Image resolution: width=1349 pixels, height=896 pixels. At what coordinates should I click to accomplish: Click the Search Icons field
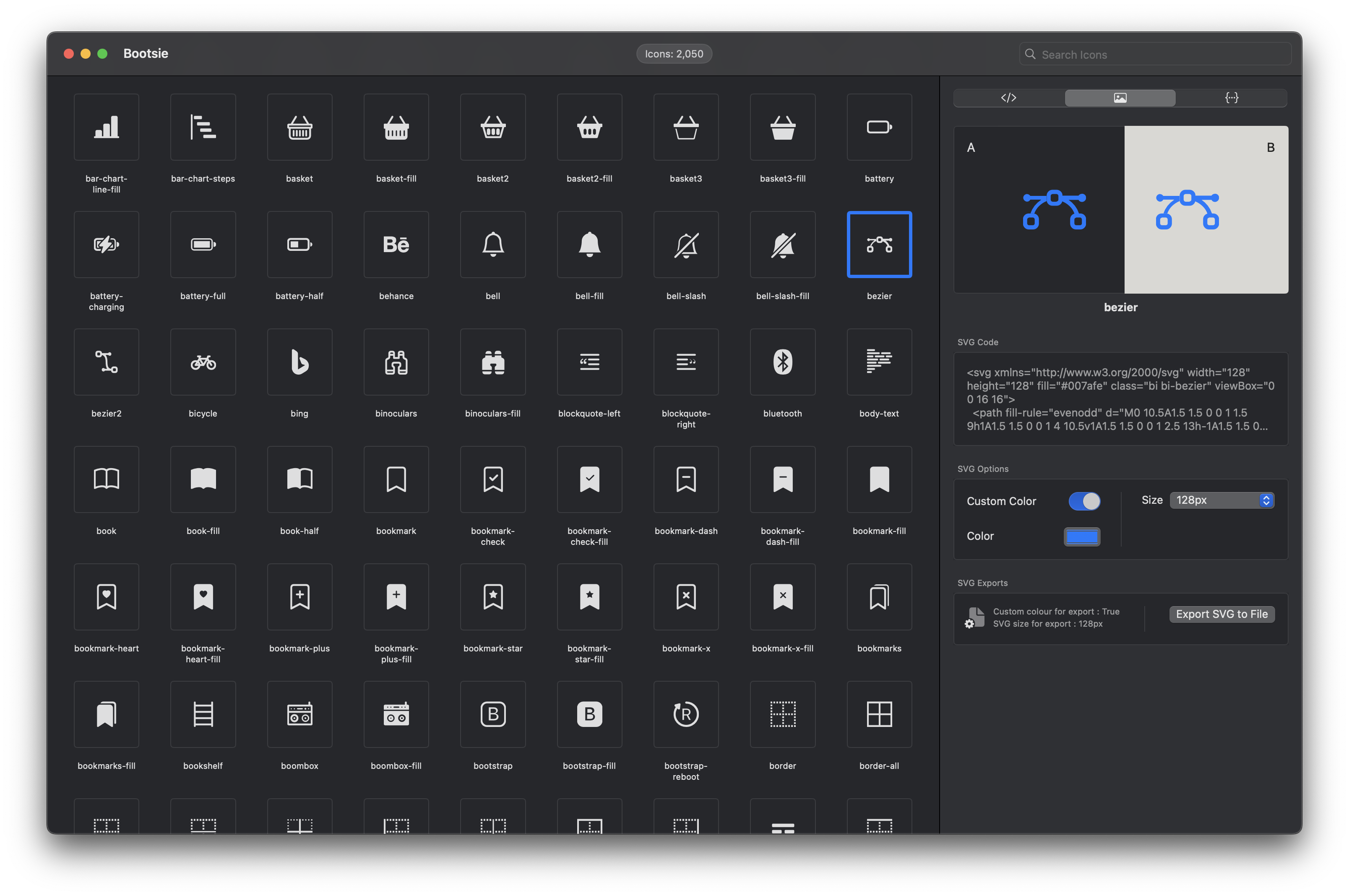[1154, 54]
